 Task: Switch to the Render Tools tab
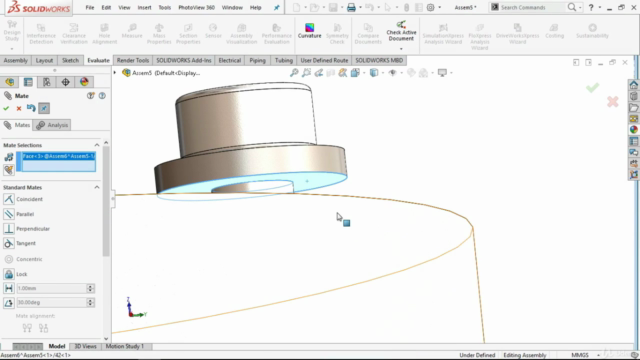pos(133,60)
